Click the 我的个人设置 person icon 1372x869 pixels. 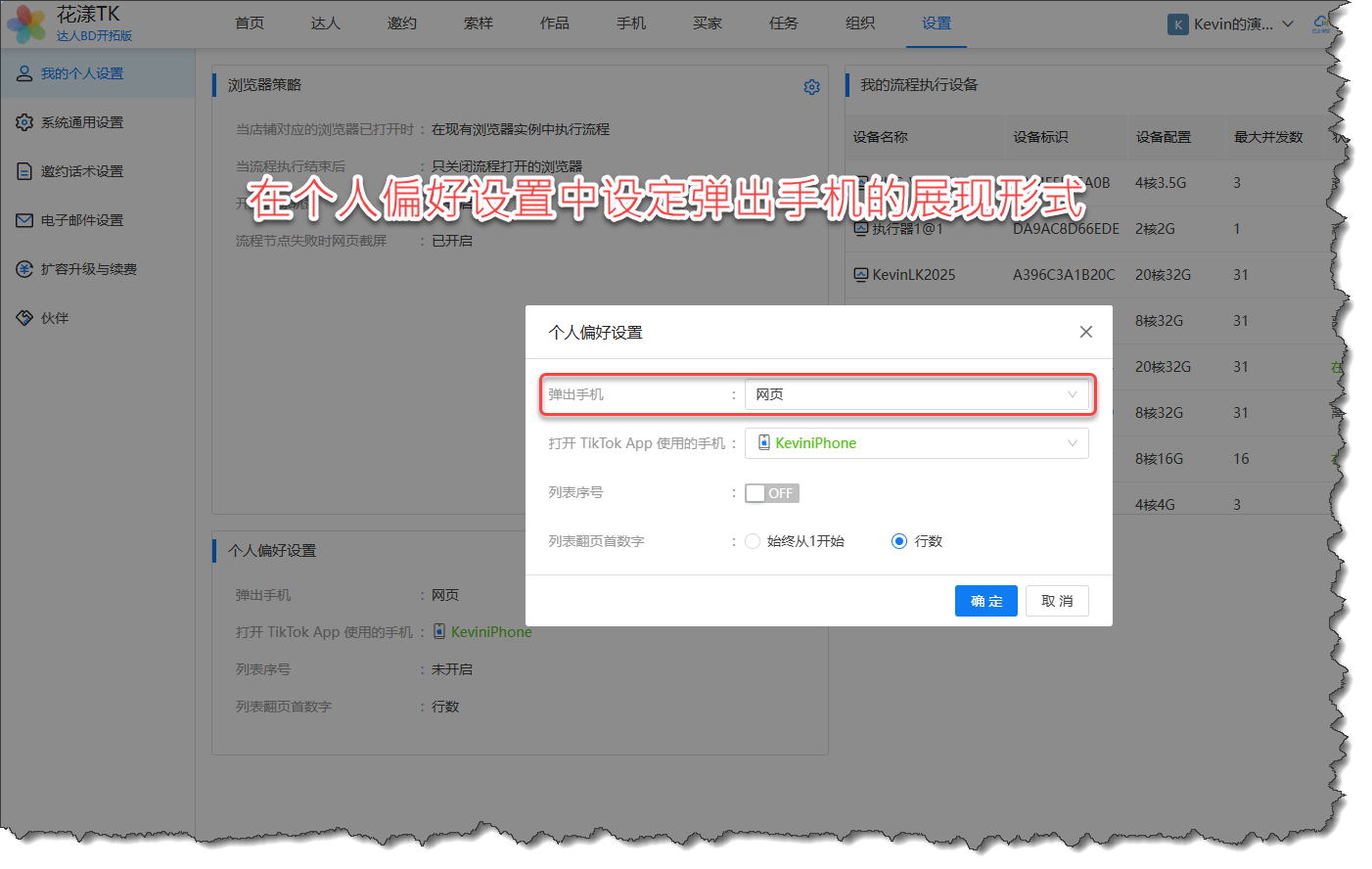point(24,73)
